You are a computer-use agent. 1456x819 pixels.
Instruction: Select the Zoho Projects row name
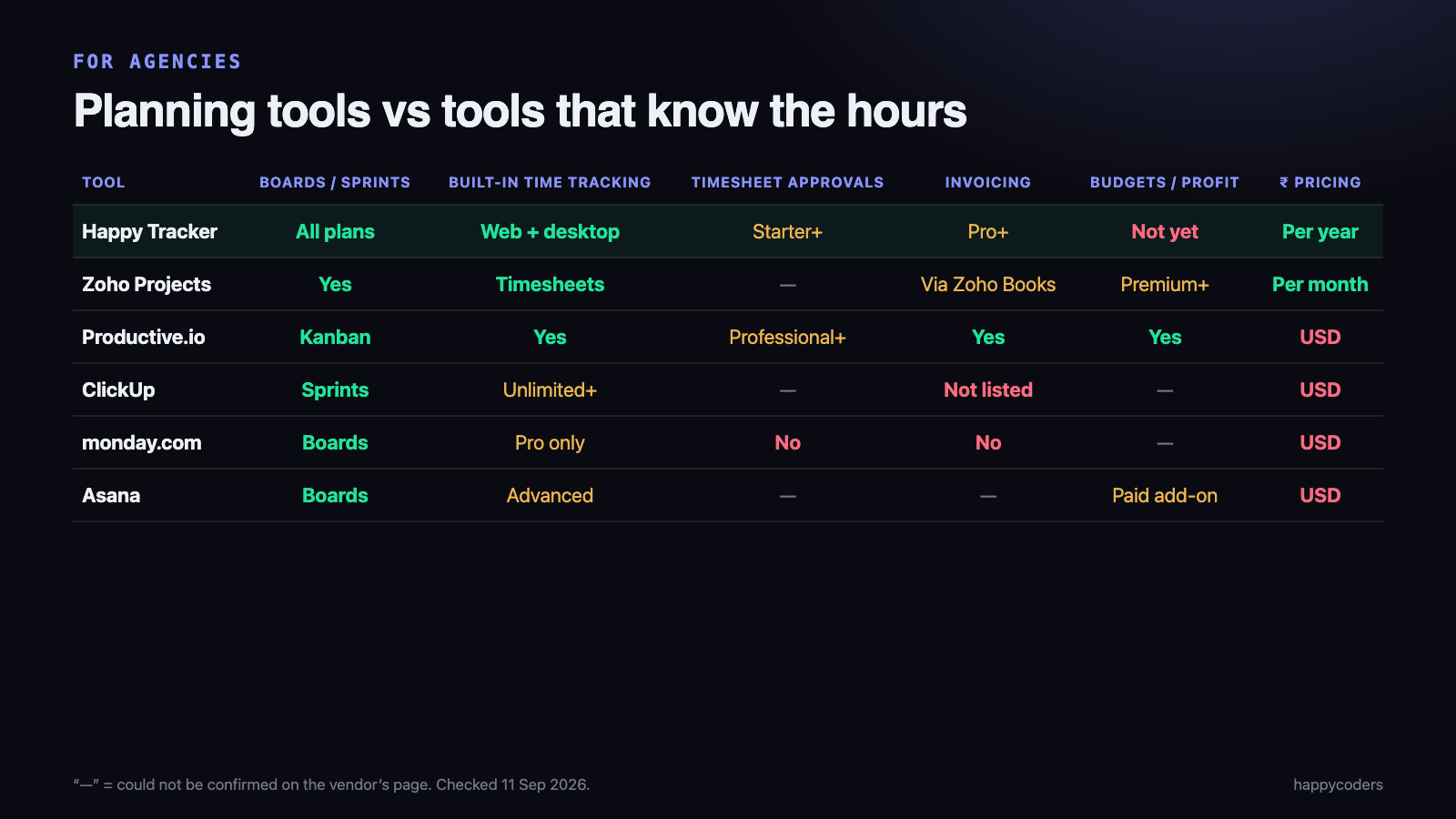point(147,285)
